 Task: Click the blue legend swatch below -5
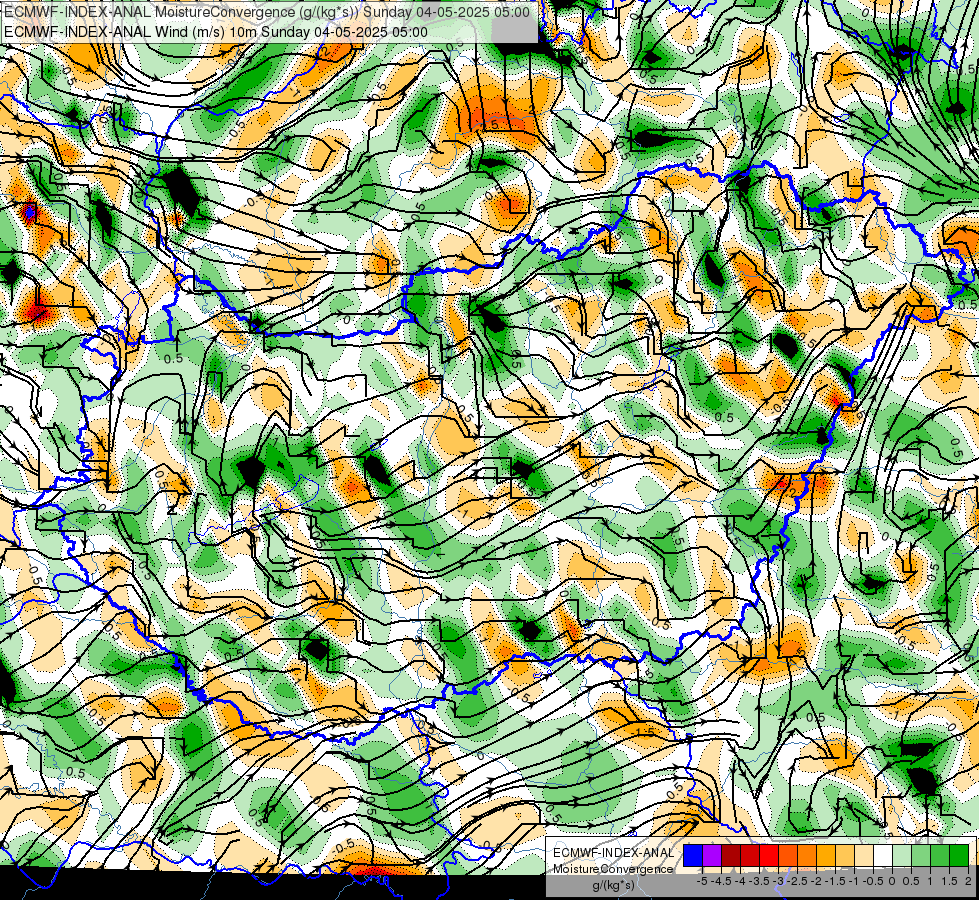pyautogui.click(x=693, y=856)
